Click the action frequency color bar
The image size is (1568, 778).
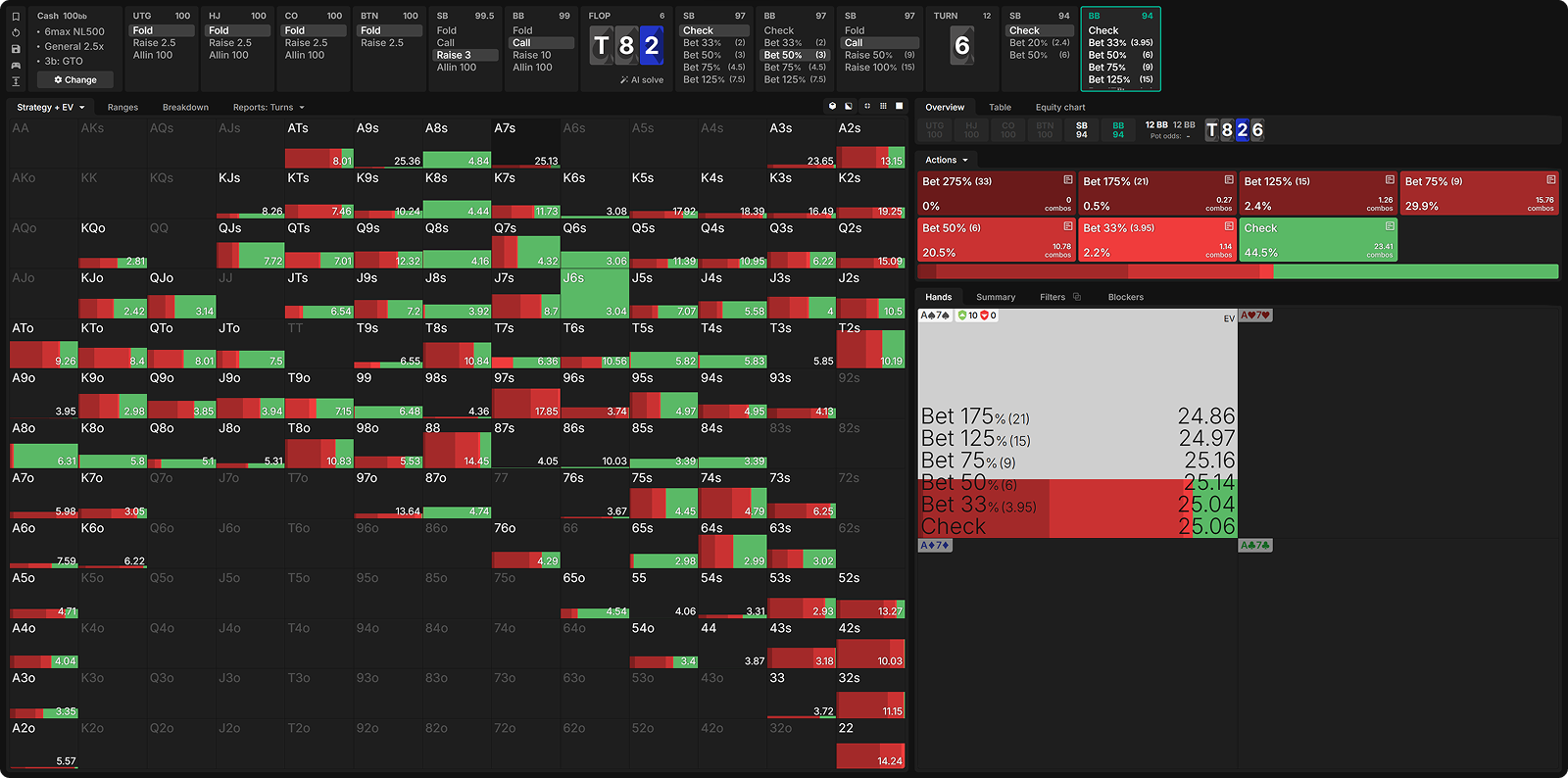tap(1237, 271)
